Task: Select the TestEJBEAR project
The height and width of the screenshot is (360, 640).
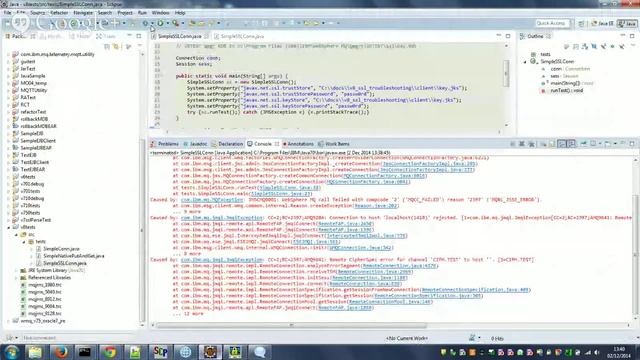Action: pyautogui.click(x=33, y=169)
